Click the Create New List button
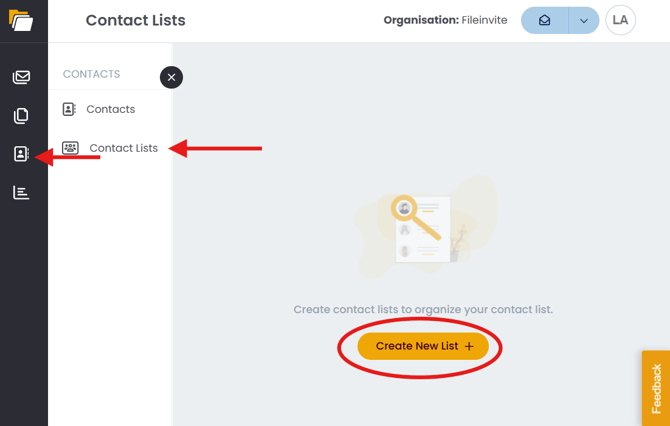Viewport: 670px width, 426px height. coord(423,346)
